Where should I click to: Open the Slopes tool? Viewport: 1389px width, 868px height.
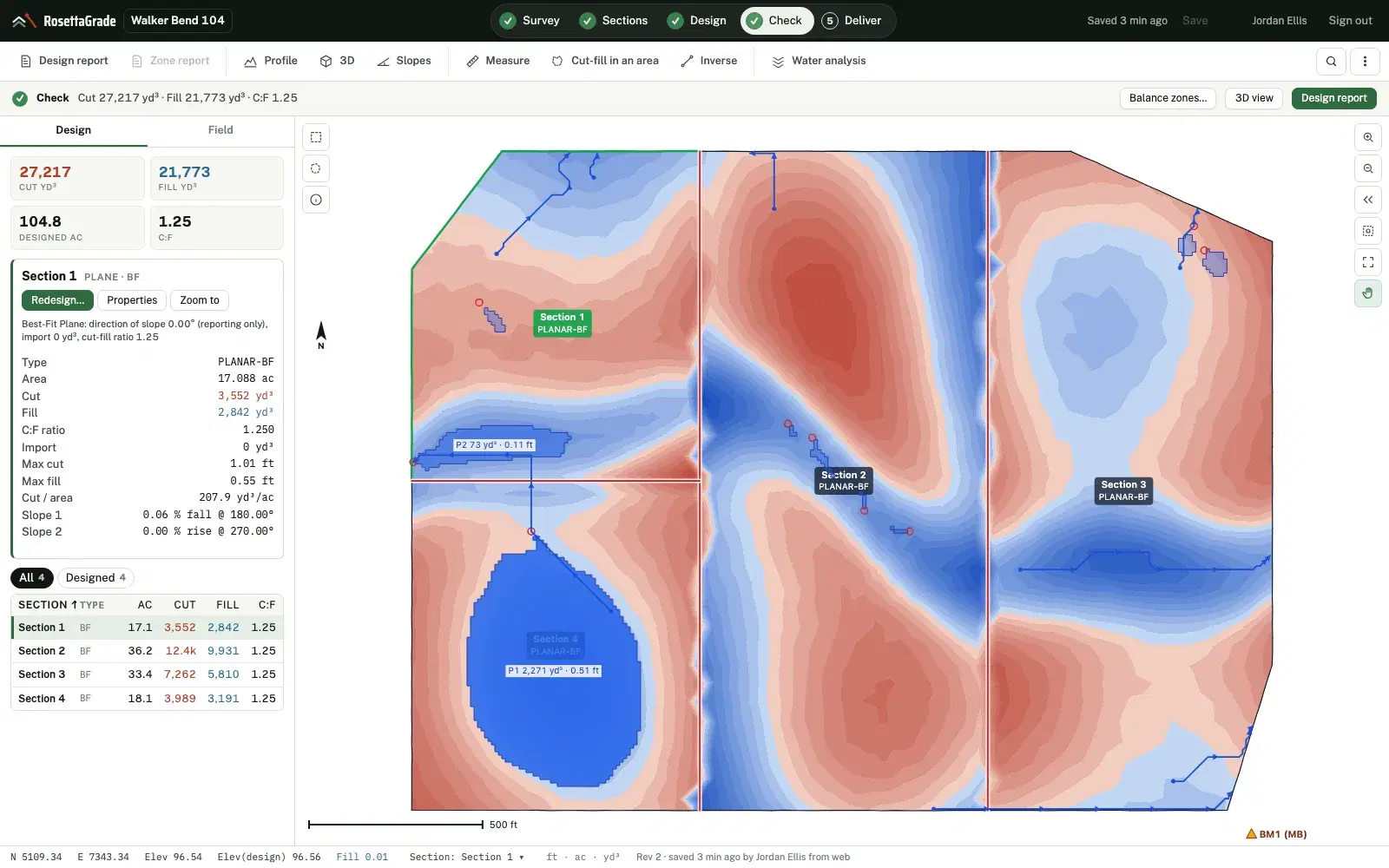(x=404, y=61)
